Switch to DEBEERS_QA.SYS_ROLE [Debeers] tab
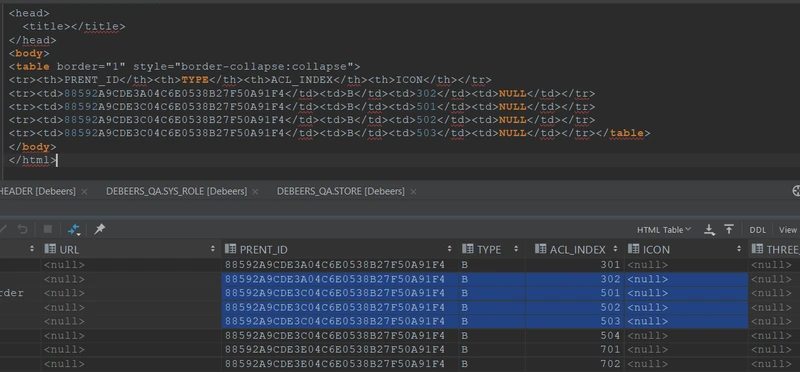This screenshot has height=372, width=800. coord(176,191)
